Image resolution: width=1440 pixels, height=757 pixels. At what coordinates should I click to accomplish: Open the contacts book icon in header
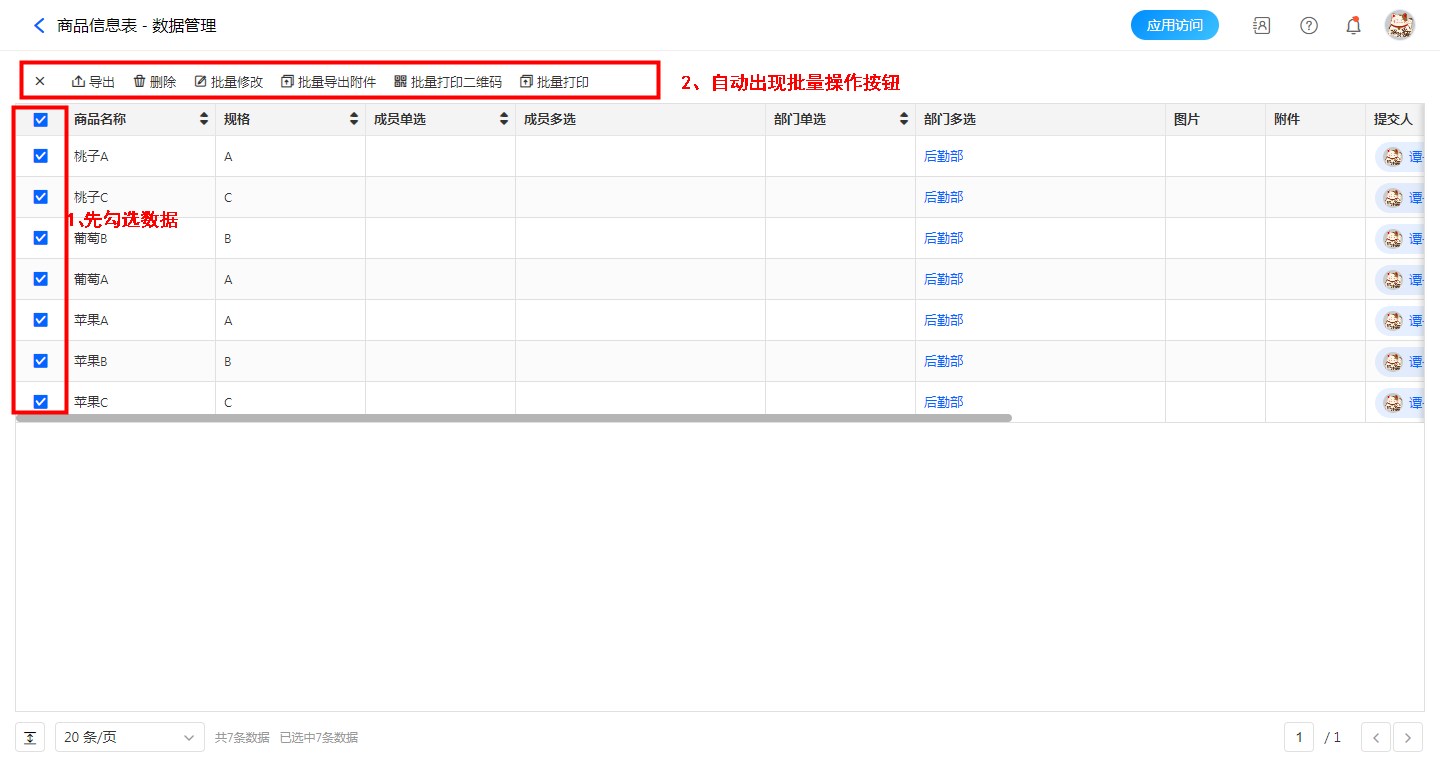coord(1262,26)
